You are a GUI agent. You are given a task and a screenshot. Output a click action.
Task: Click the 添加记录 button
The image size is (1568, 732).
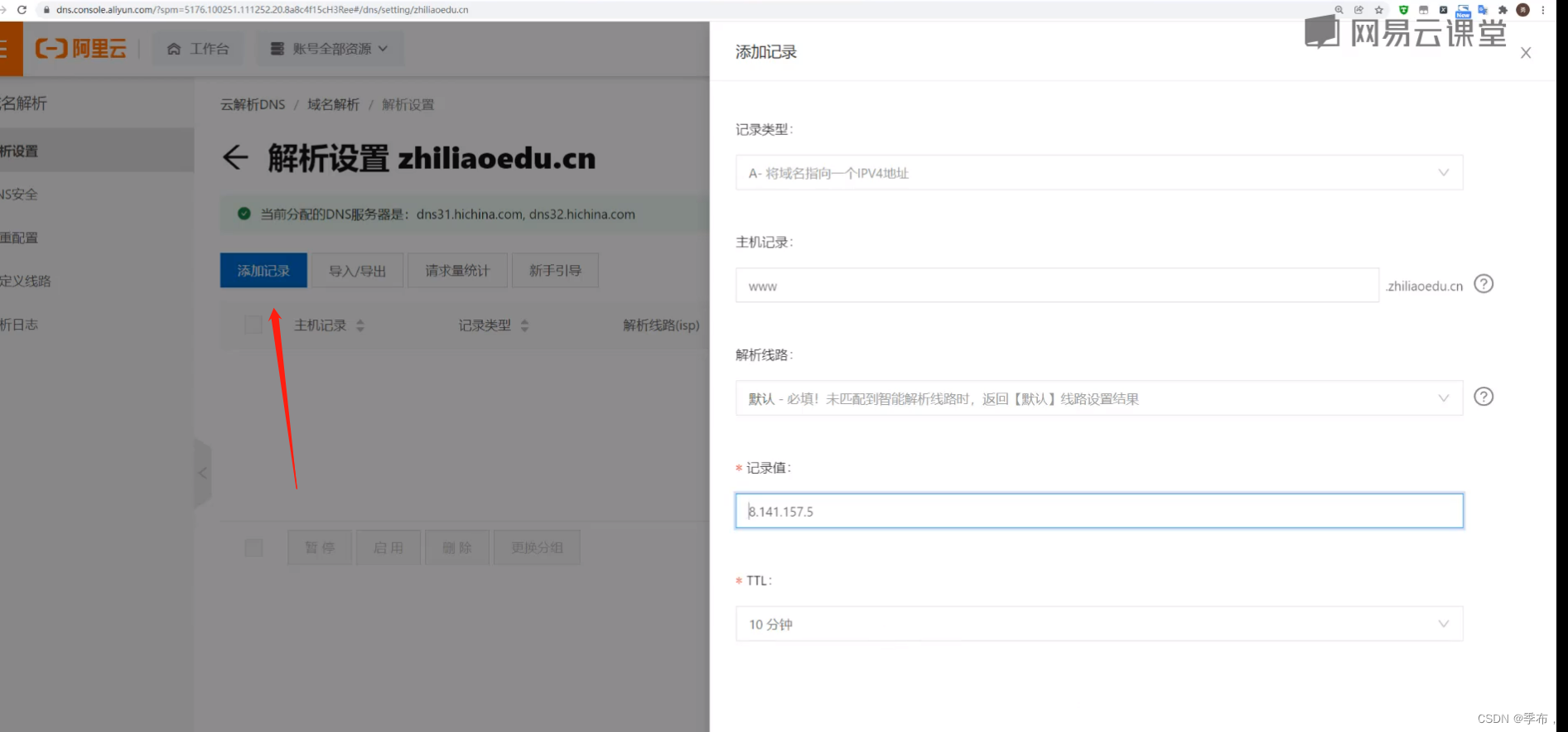pos(263,271)
